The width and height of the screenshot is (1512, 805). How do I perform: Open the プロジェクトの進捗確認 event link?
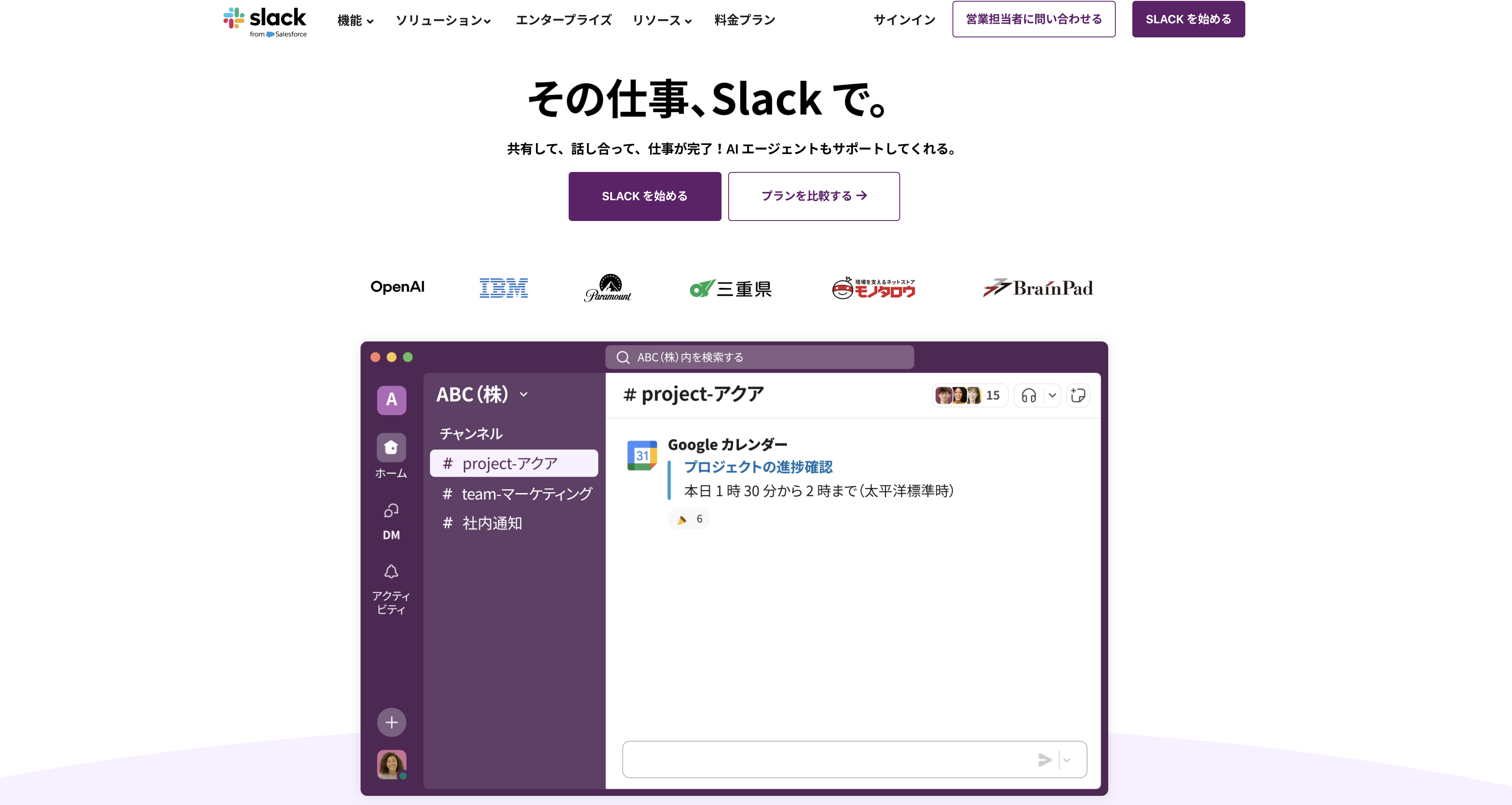point(758,467)
